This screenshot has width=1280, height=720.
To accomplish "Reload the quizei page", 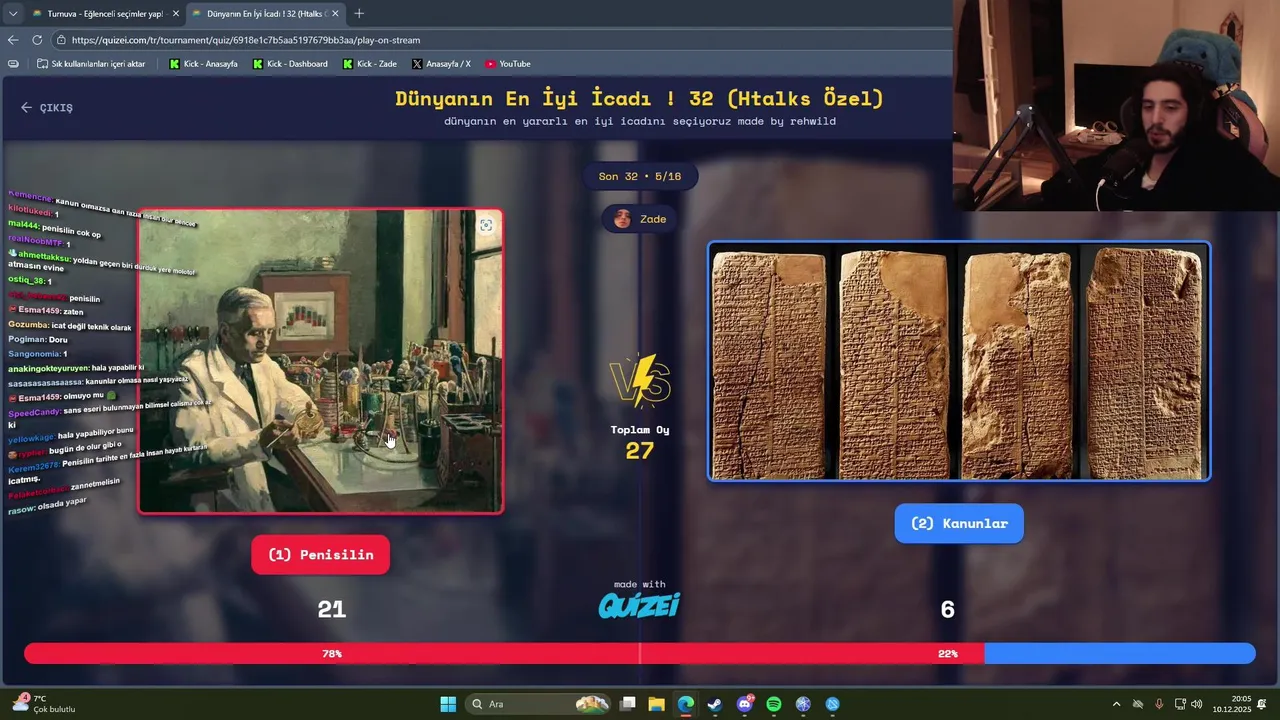I will (x=37, y=40).
